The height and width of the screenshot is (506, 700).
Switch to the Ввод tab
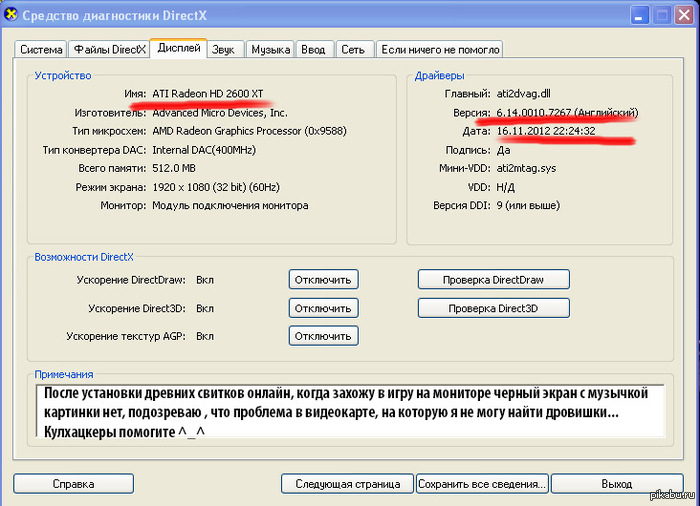314,49
